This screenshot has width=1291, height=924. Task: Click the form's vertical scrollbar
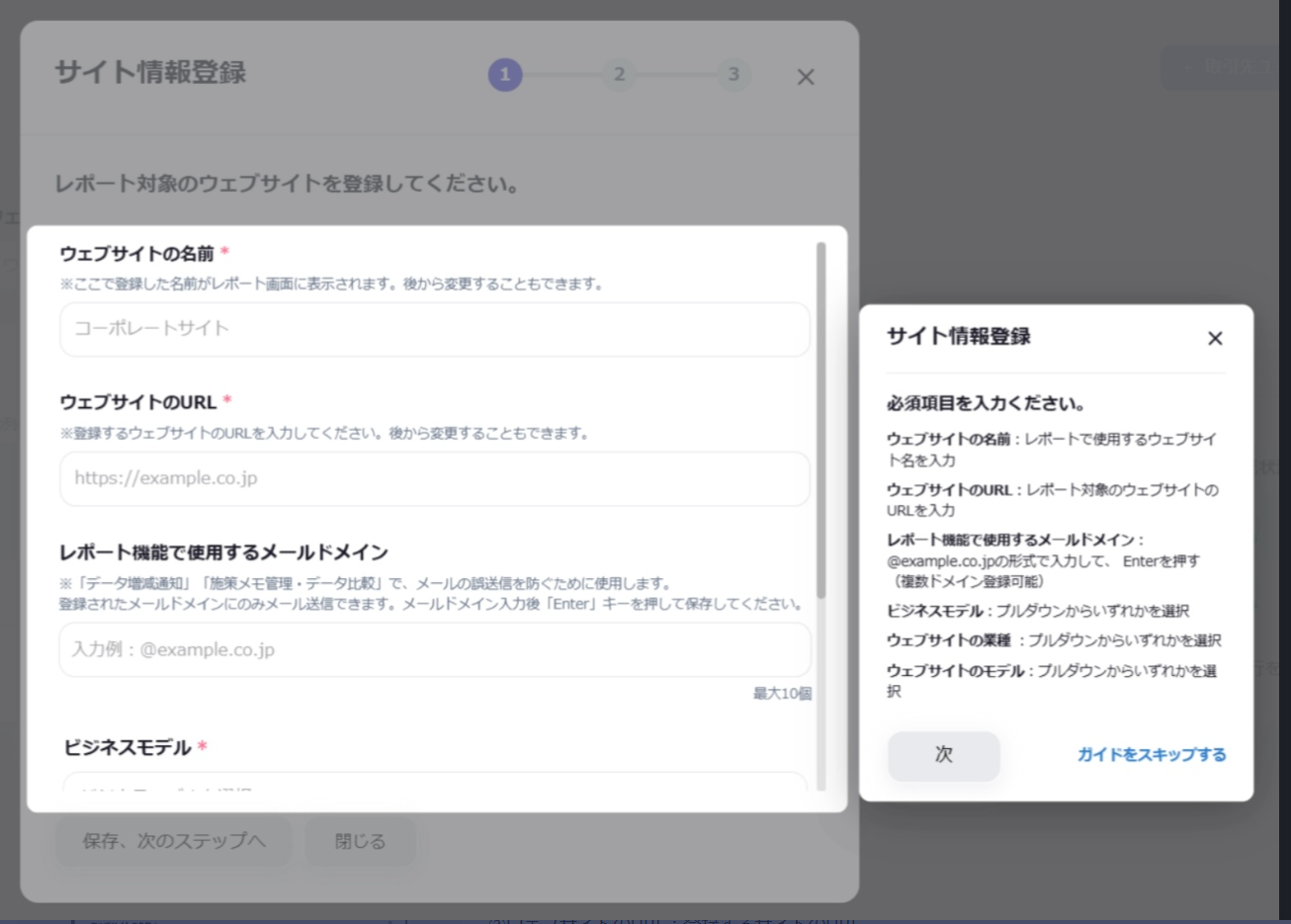coord(820,415)
